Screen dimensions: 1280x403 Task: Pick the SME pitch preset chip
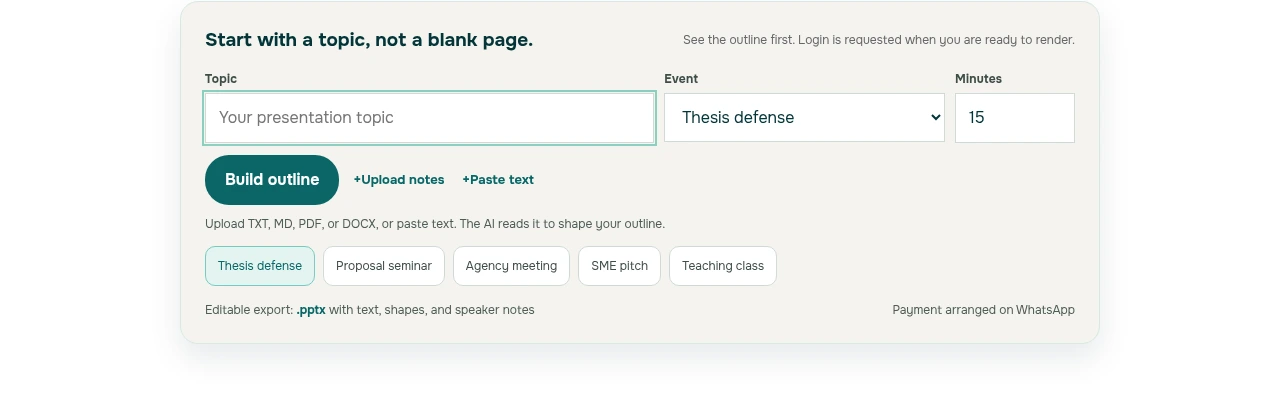619,266
